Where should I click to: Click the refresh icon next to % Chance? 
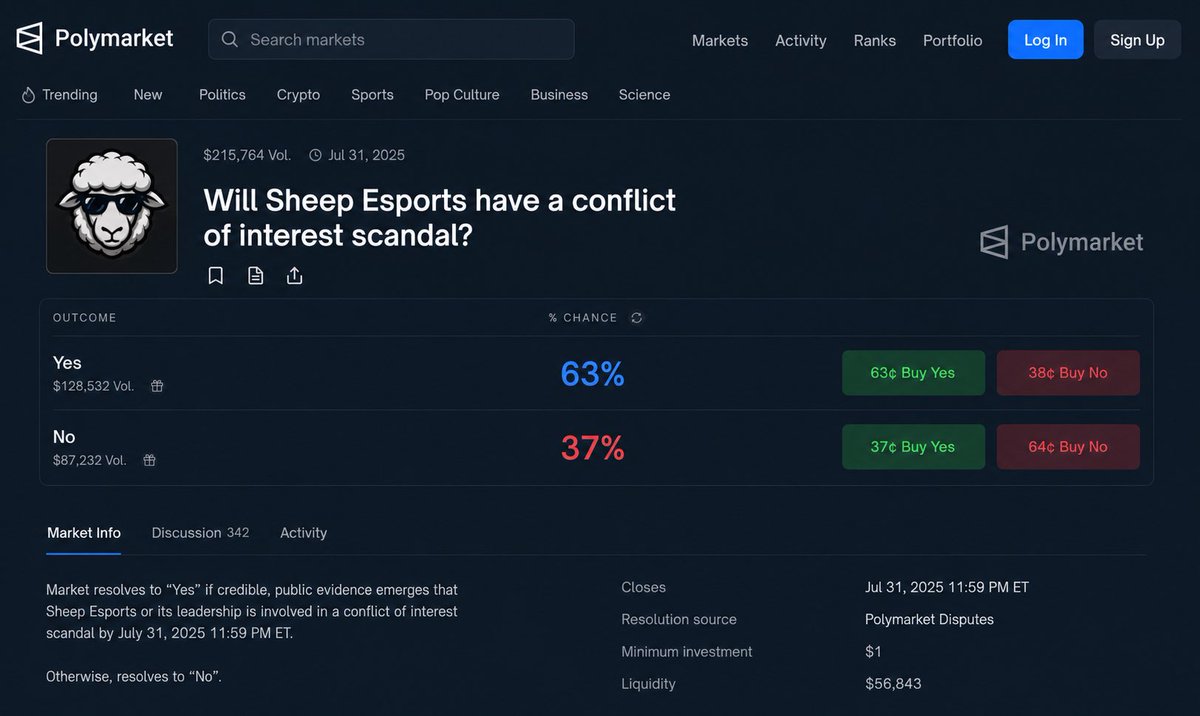click(x=637, y=318)
